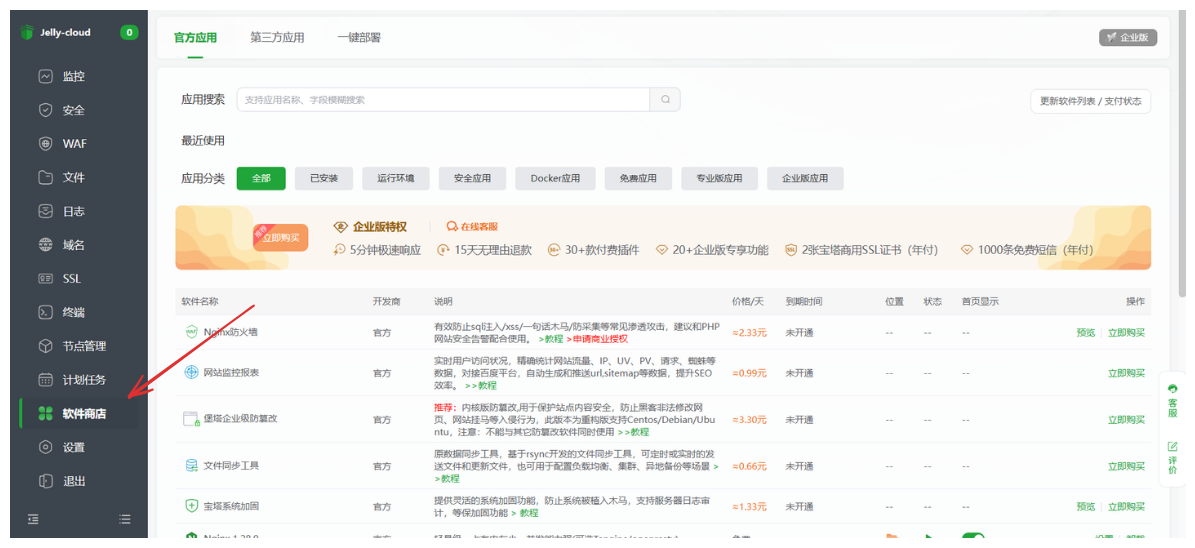The width and height of the screenshot is (1195, 548).
Task: Open the 终端 terminal icon
Action: point(45,312)
